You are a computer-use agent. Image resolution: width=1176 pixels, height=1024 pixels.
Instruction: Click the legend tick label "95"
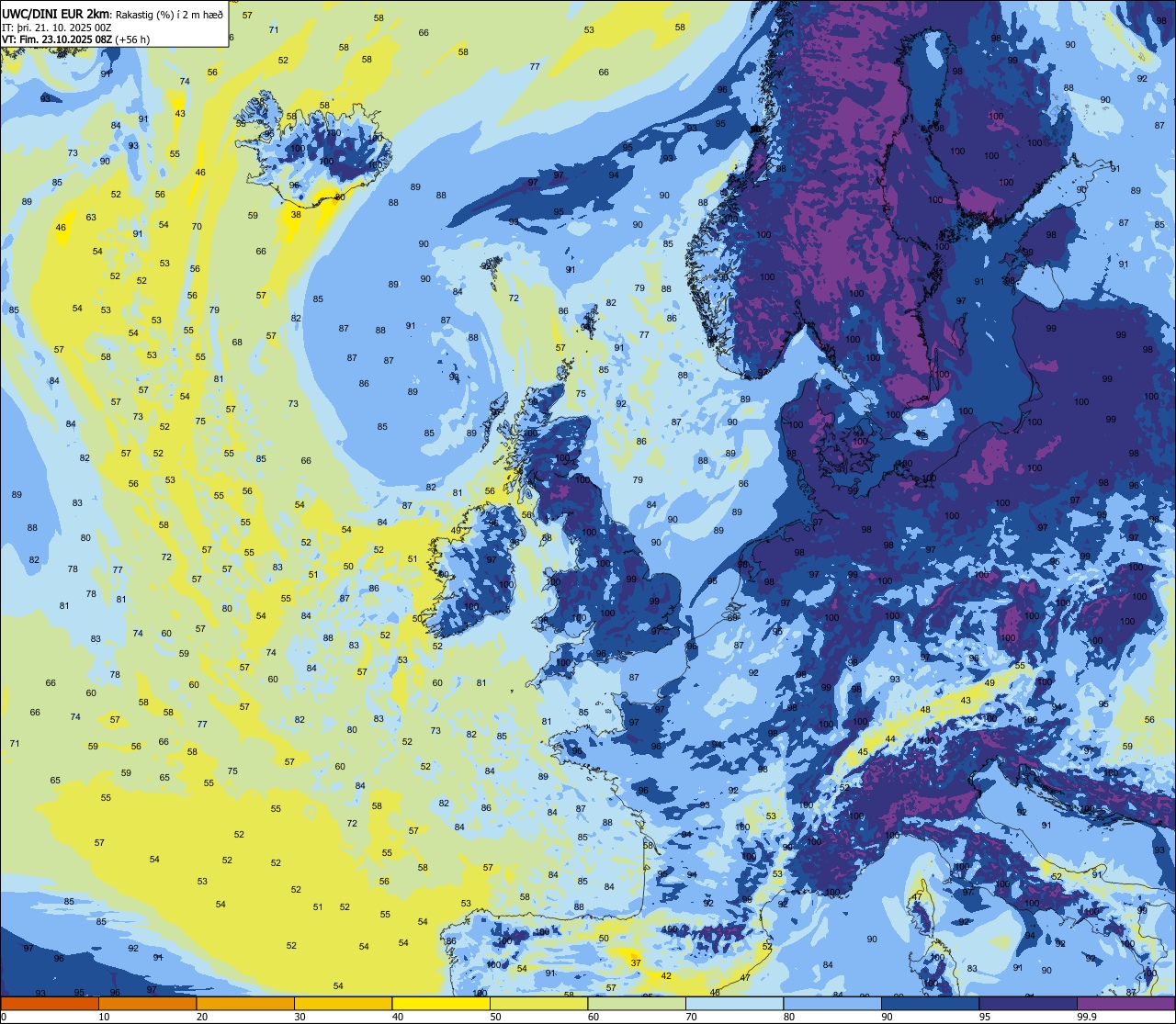(x=985, y=1017)
